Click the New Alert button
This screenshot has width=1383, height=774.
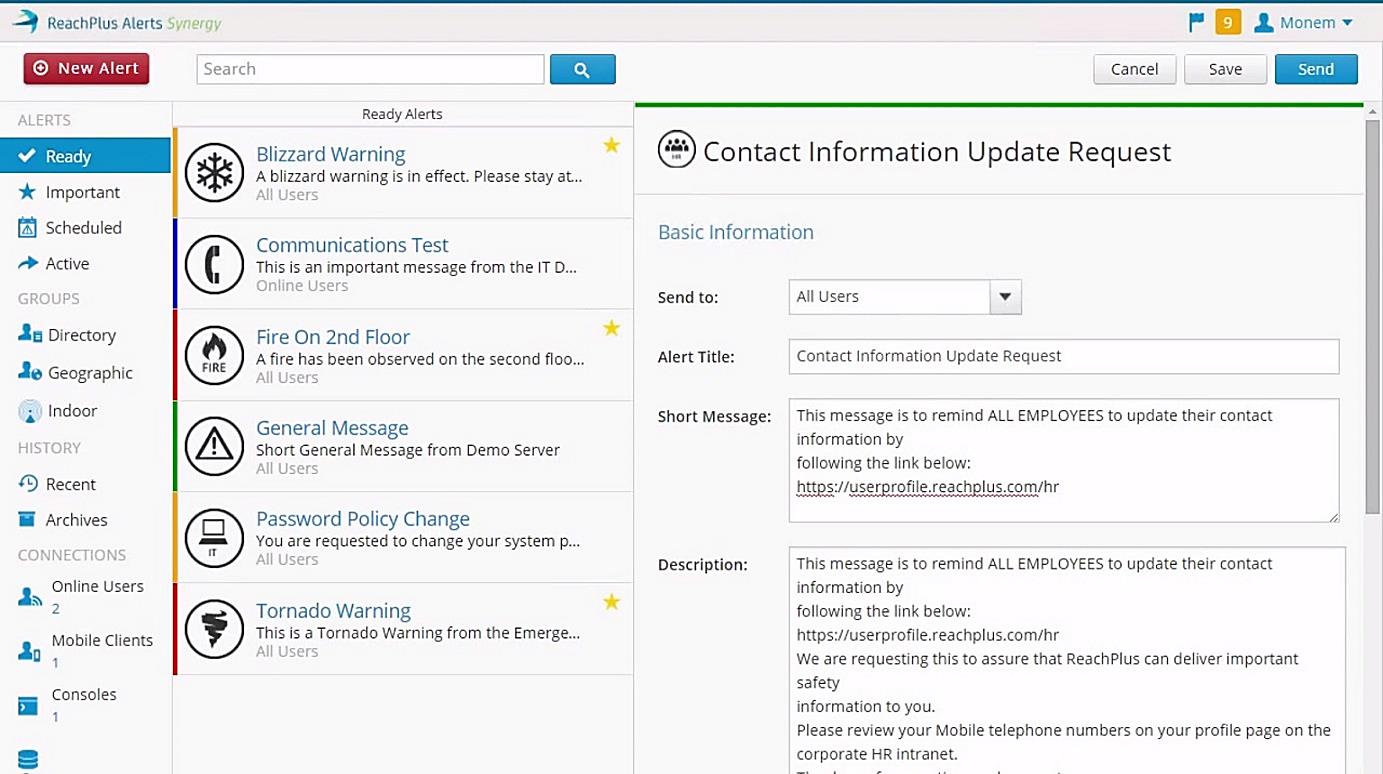click(x=85, y=68)
